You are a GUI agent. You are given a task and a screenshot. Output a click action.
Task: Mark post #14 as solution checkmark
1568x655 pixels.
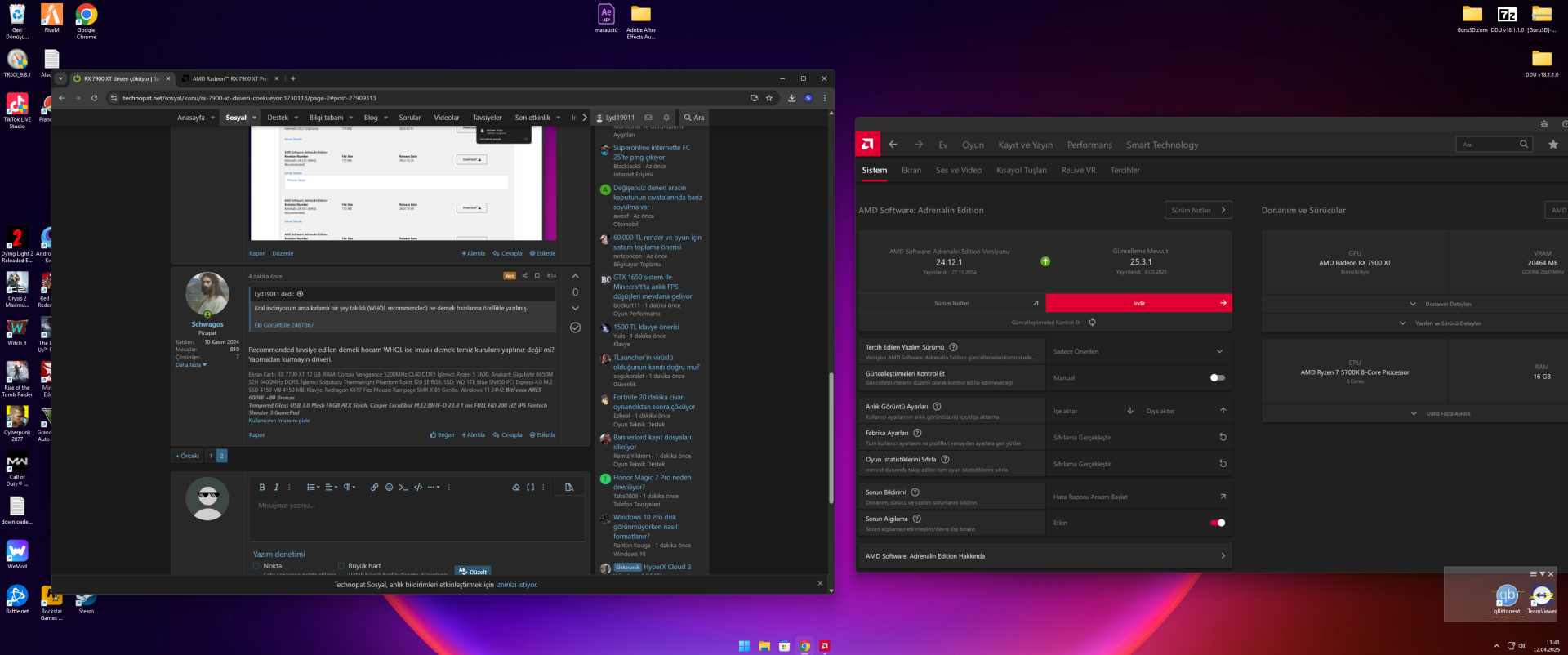click(575, 327)
